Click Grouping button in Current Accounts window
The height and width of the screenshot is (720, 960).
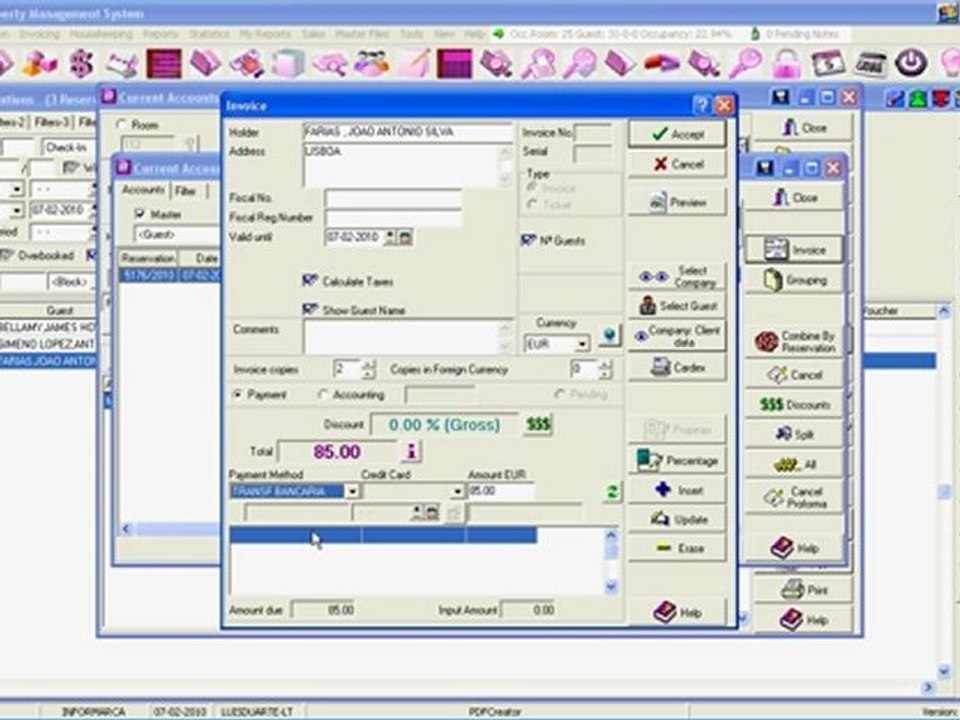coord(795,280)
